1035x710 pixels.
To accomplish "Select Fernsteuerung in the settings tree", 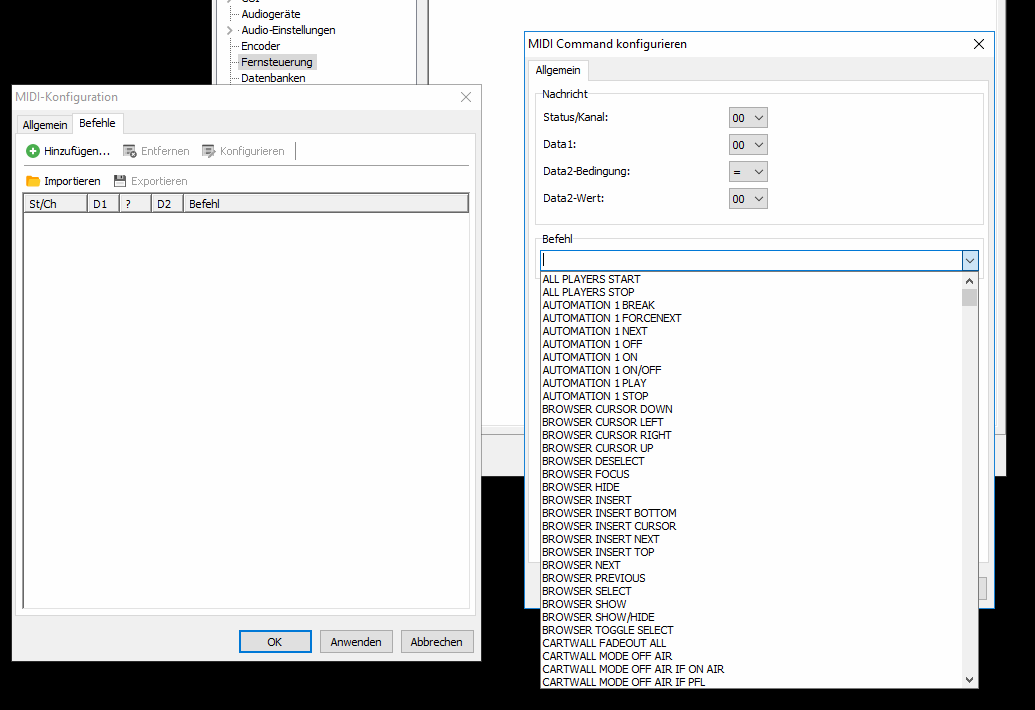I will tap(276, 62).
